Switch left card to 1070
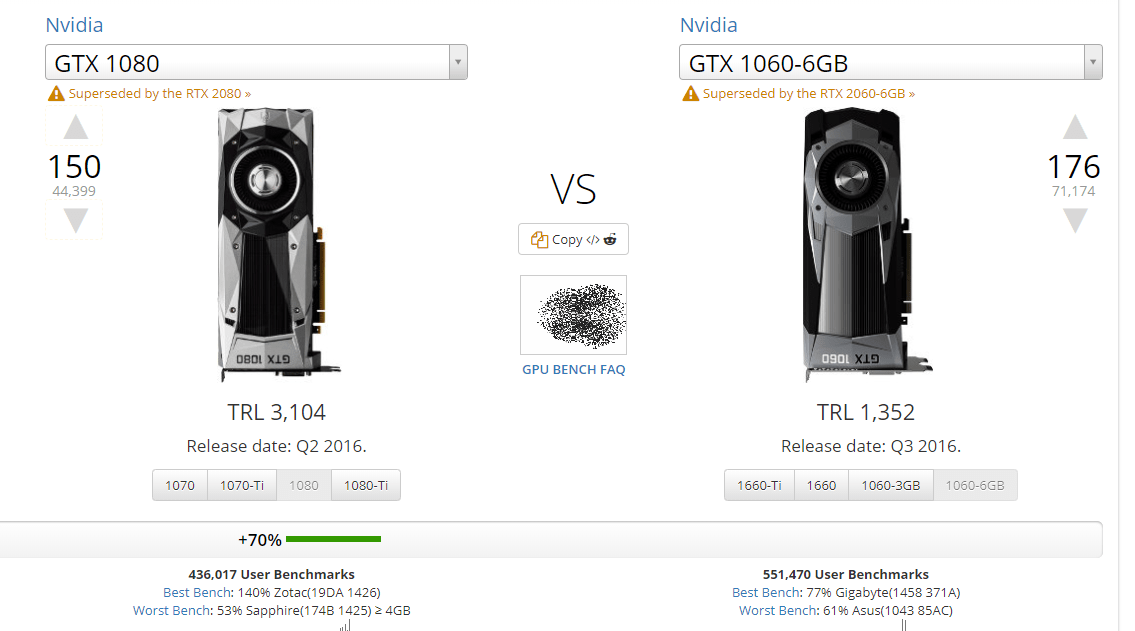The height and width of the screenshot is (631, 1135). pos(180,485)
